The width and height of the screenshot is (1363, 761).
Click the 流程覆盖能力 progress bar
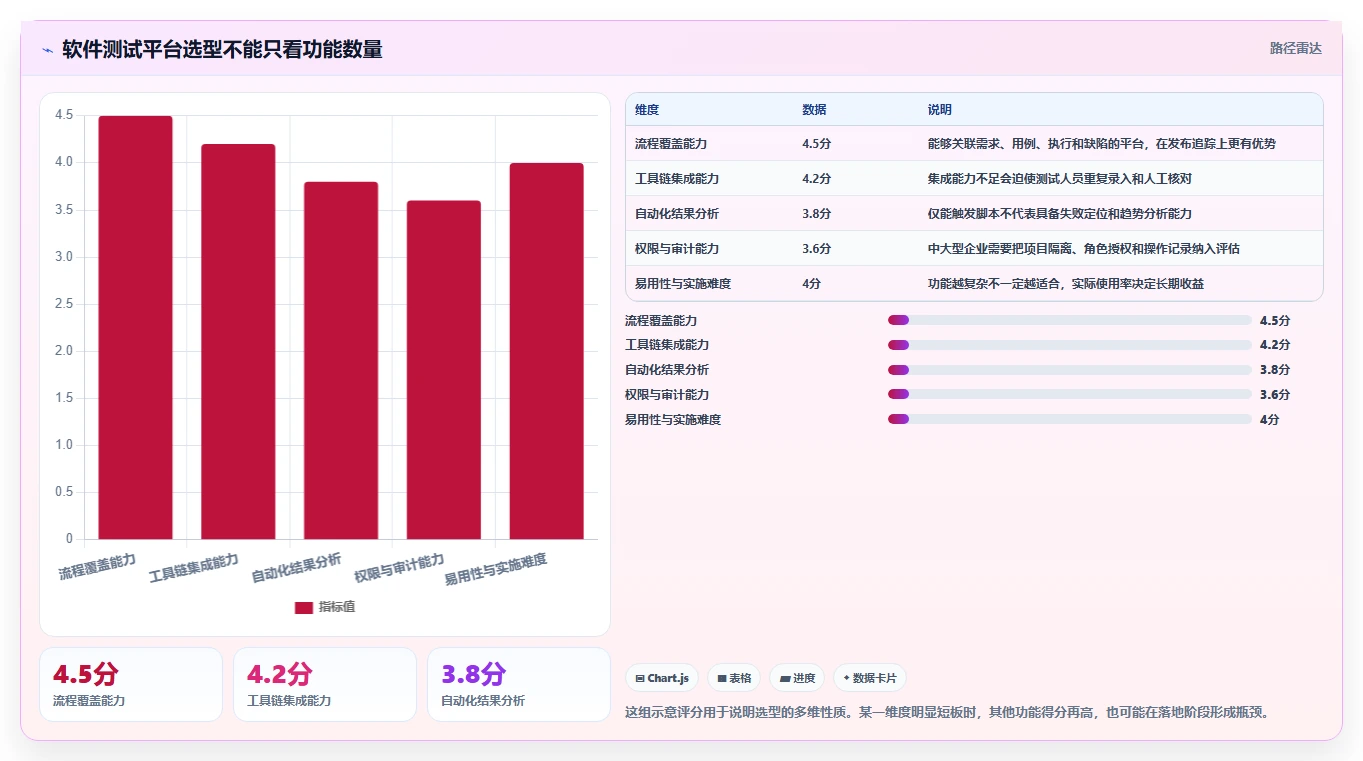[x=1069, y=320]
